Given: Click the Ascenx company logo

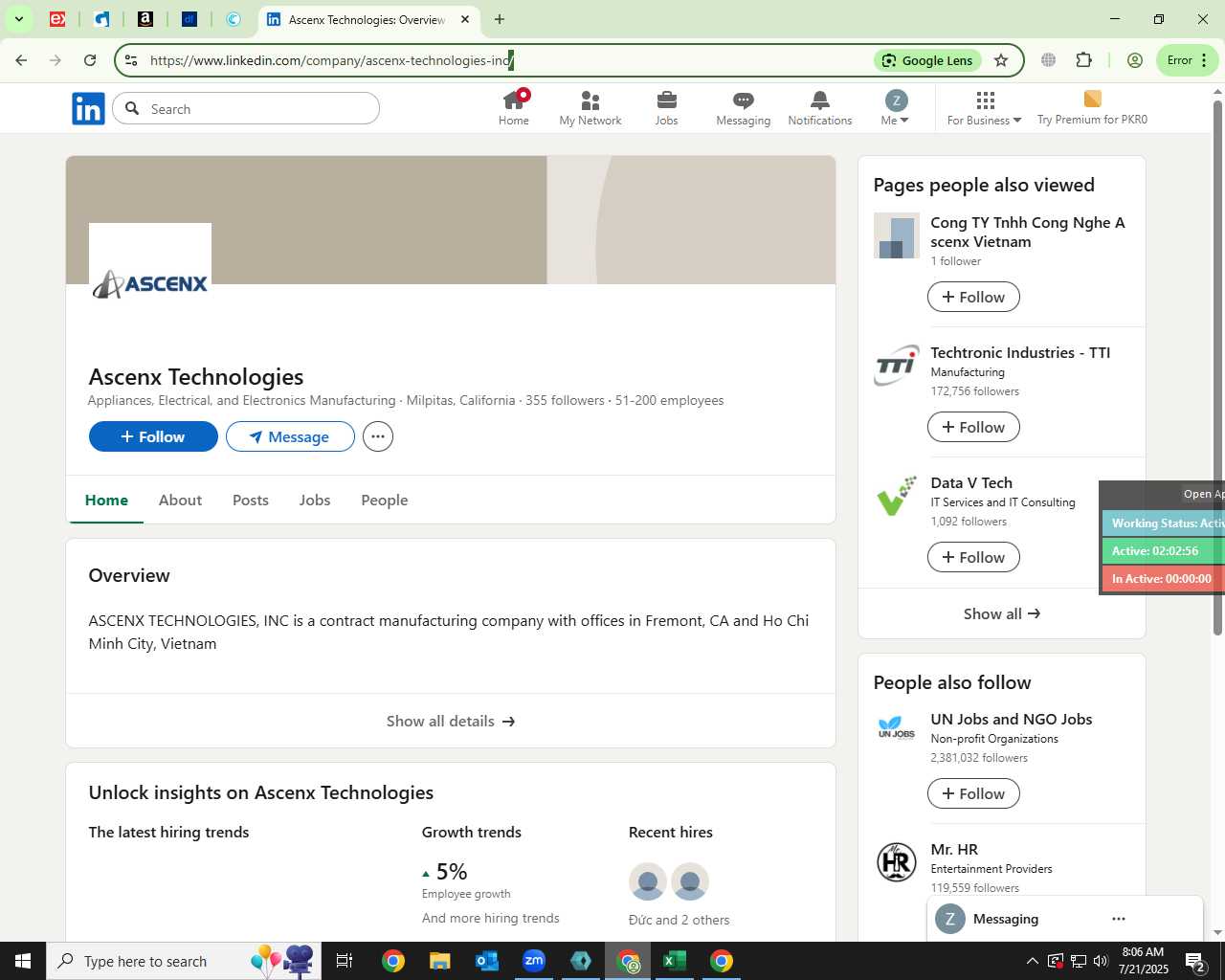Looking at the screenshot, I should pos(150,283).
